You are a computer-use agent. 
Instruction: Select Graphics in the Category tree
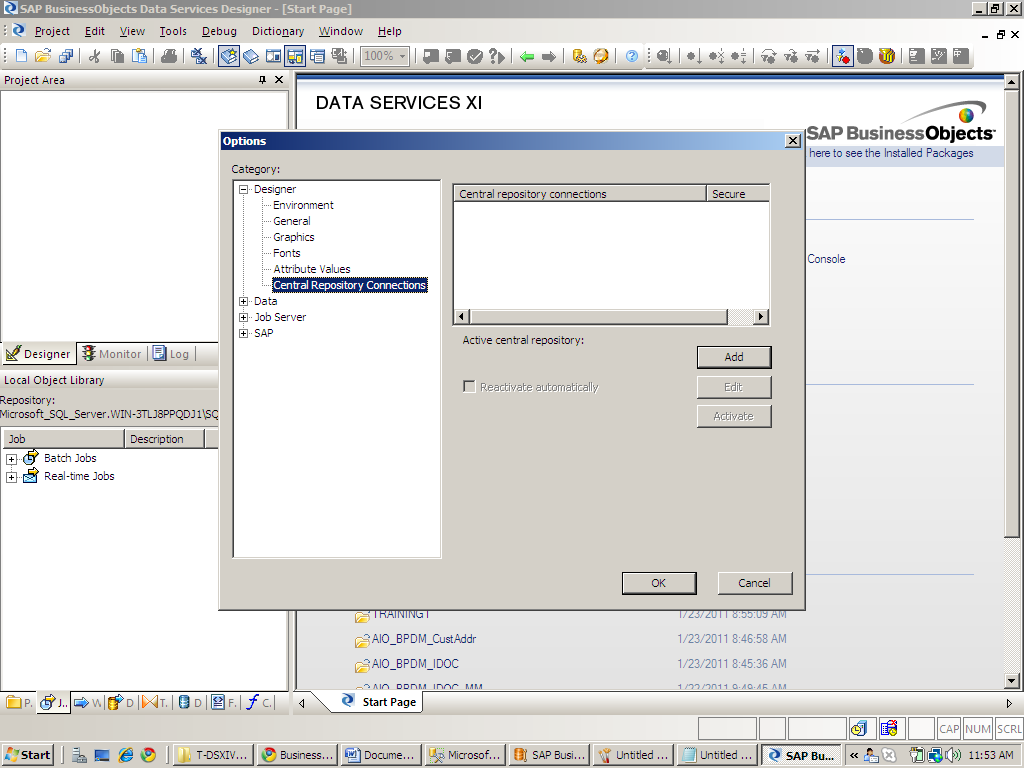tap(294, 237)
